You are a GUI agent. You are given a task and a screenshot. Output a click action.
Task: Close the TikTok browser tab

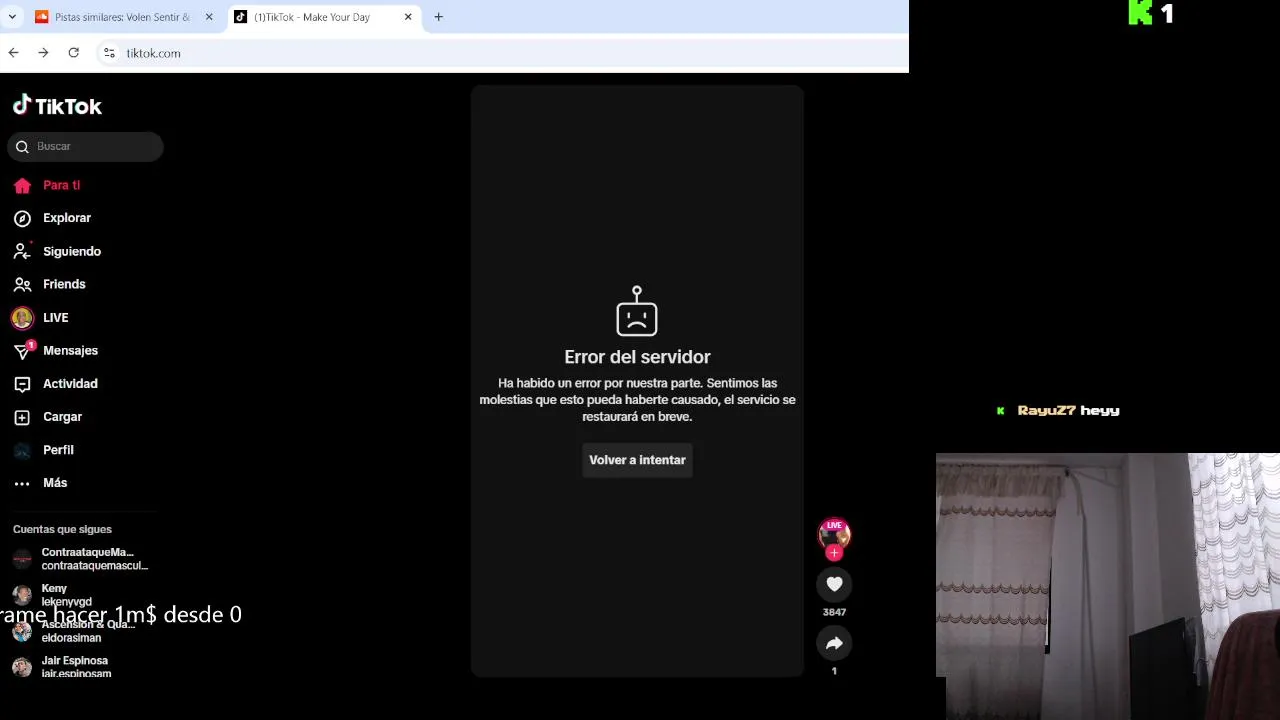409,17
